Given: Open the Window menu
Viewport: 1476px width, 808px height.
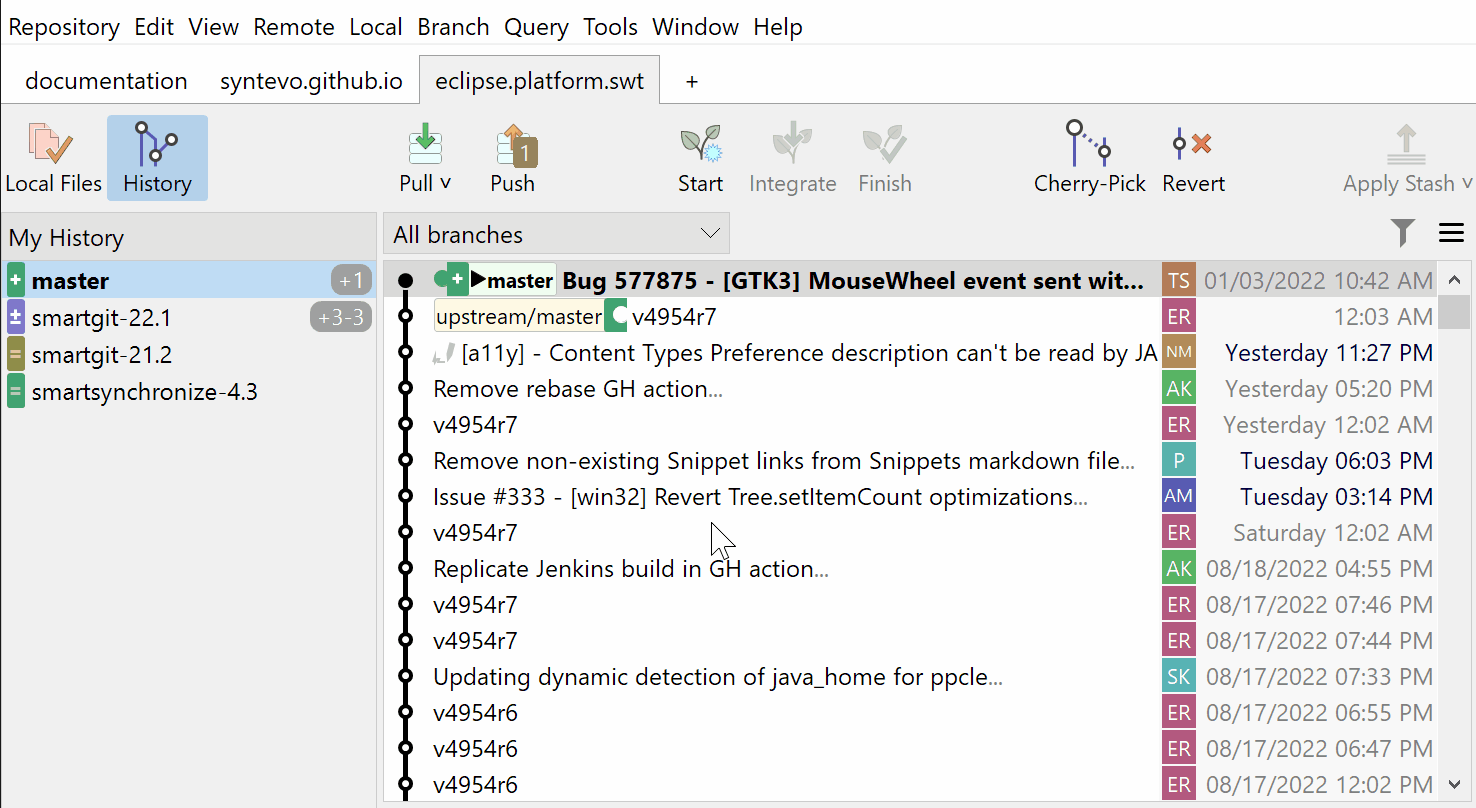Looking at the screenshot, I should point(695,27).
